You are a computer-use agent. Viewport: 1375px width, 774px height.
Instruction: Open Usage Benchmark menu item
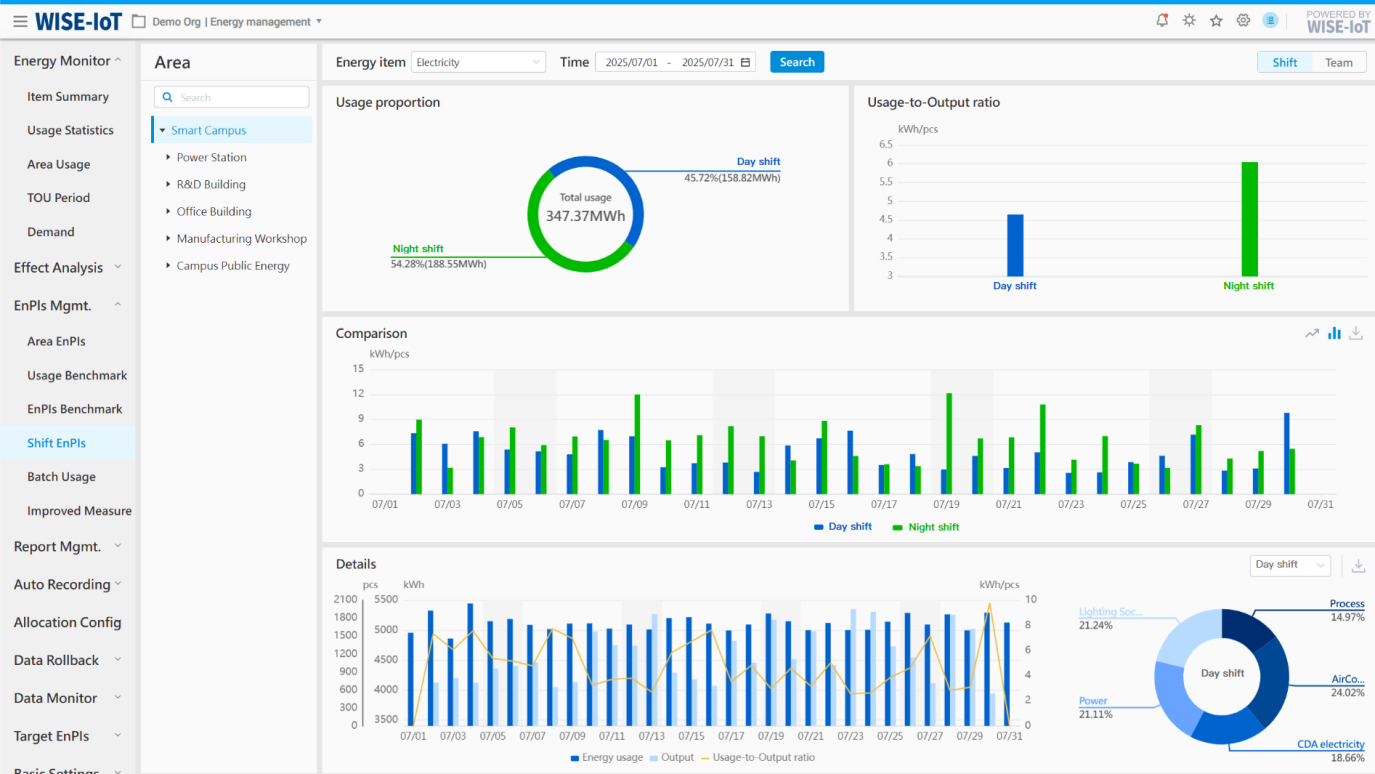tap(77, 375)
